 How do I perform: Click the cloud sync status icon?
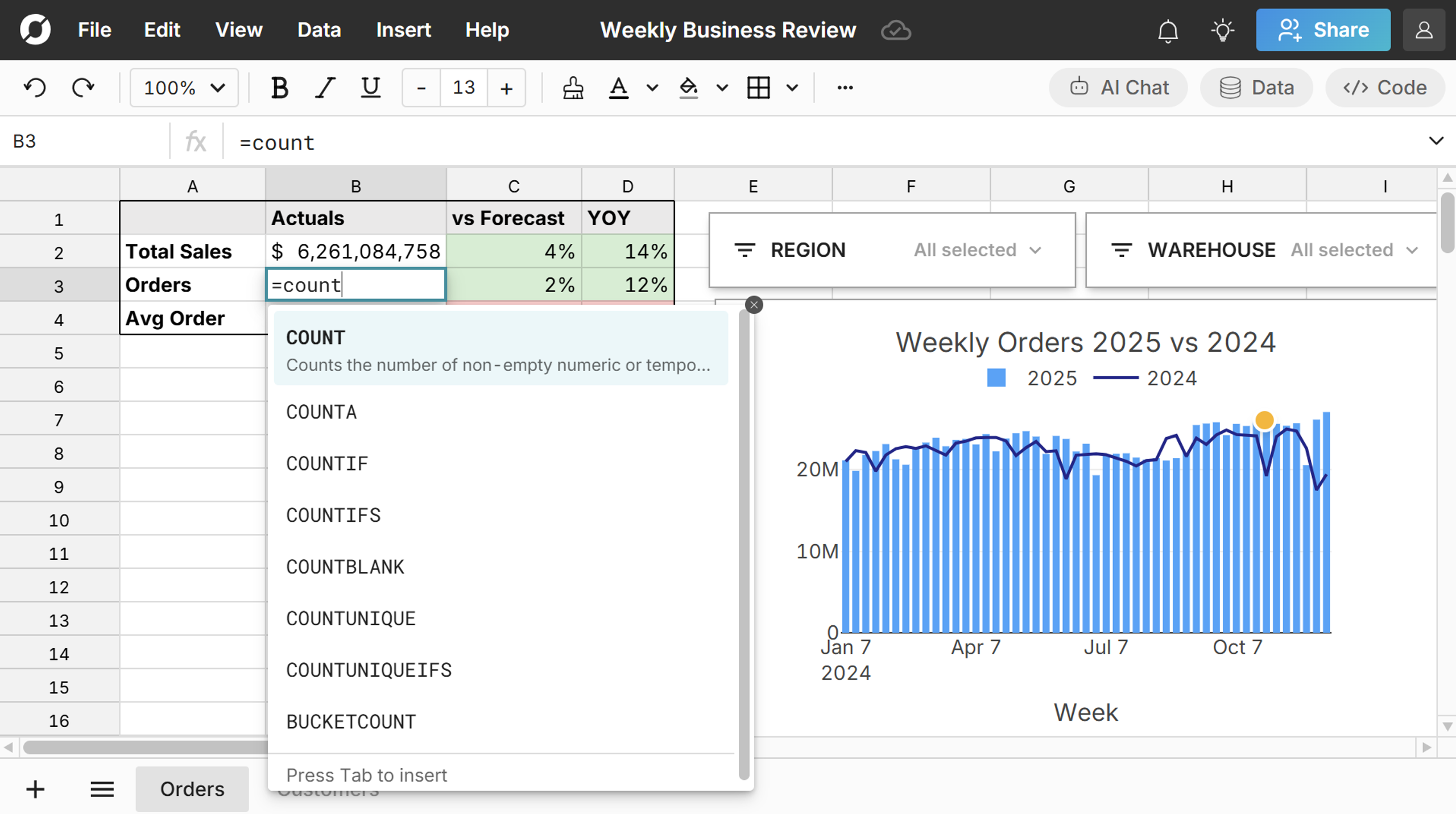click(x=896, y=31)
